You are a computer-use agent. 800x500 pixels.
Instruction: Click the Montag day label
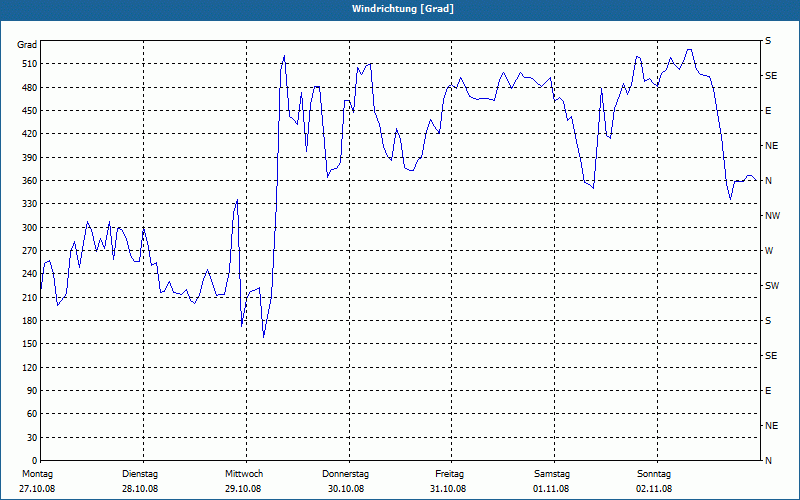click(37, 474)
